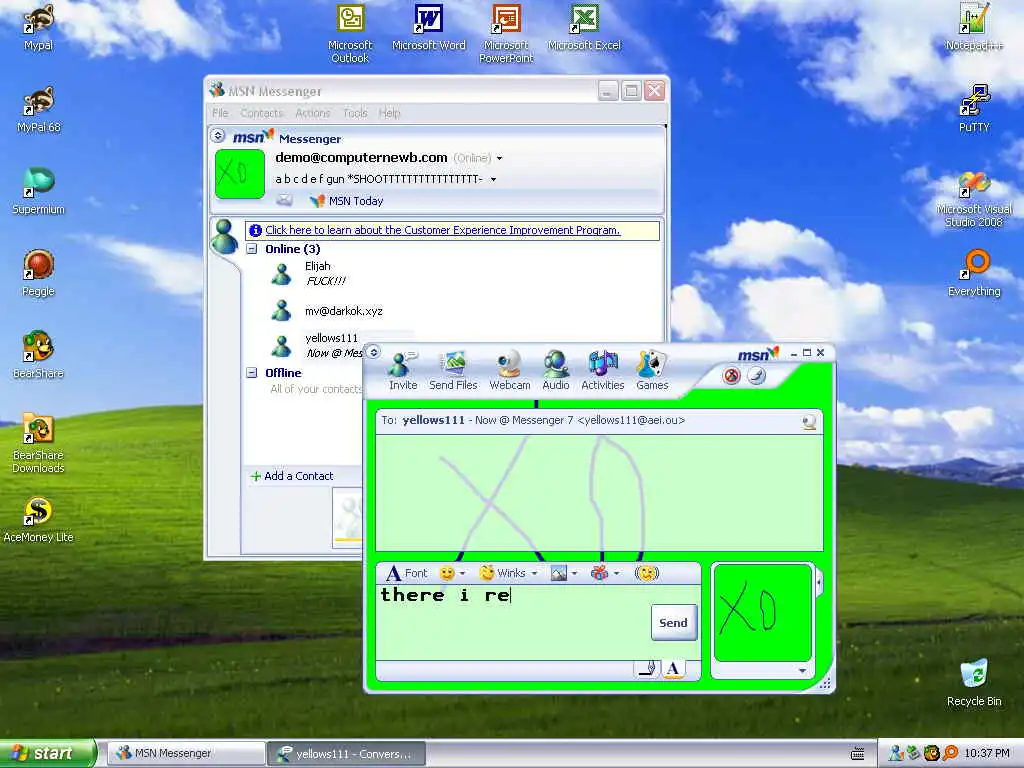Send a nudge with the nudge icon

[647, 573]
